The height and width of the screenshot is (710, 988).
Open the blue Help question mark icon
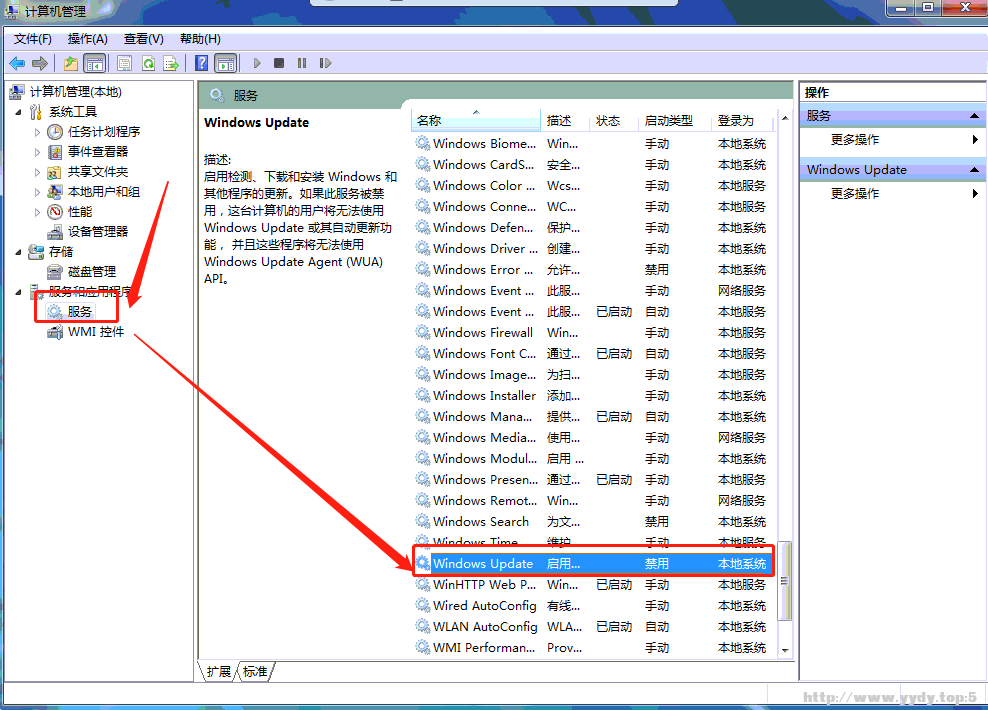pos(201,63)
